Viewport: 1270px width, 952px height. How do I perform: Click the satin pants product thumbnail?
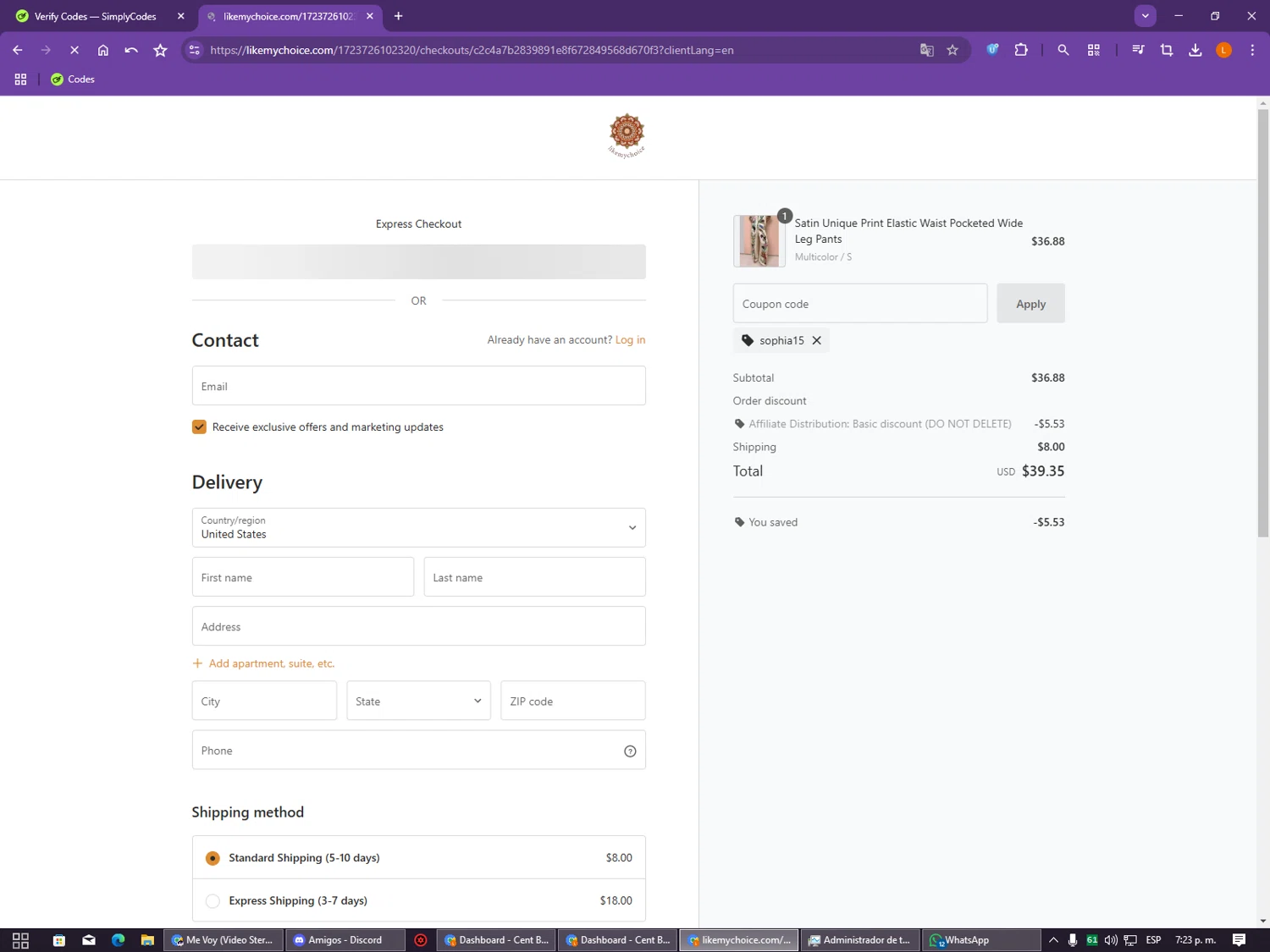point(759,241)
